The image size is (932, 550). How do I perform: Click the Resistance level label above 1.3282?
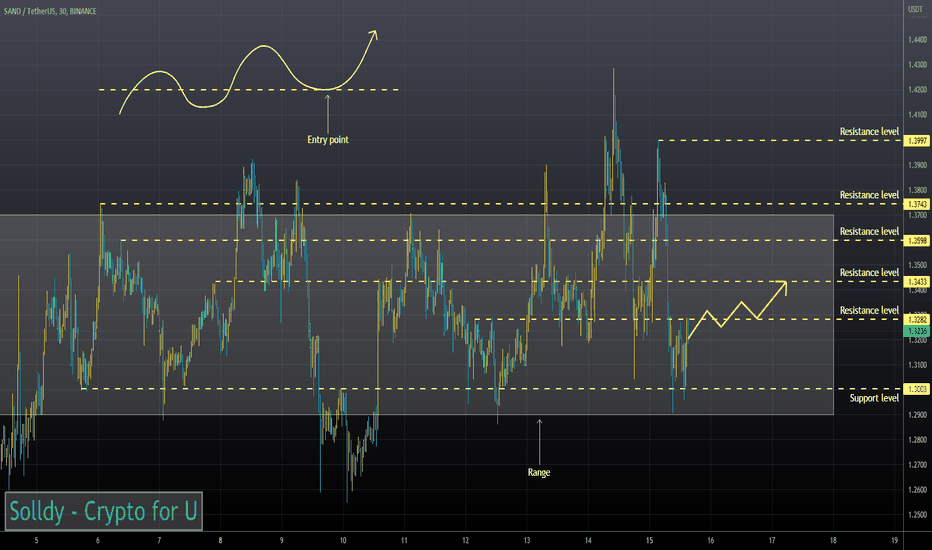click(x=870, y=310)
